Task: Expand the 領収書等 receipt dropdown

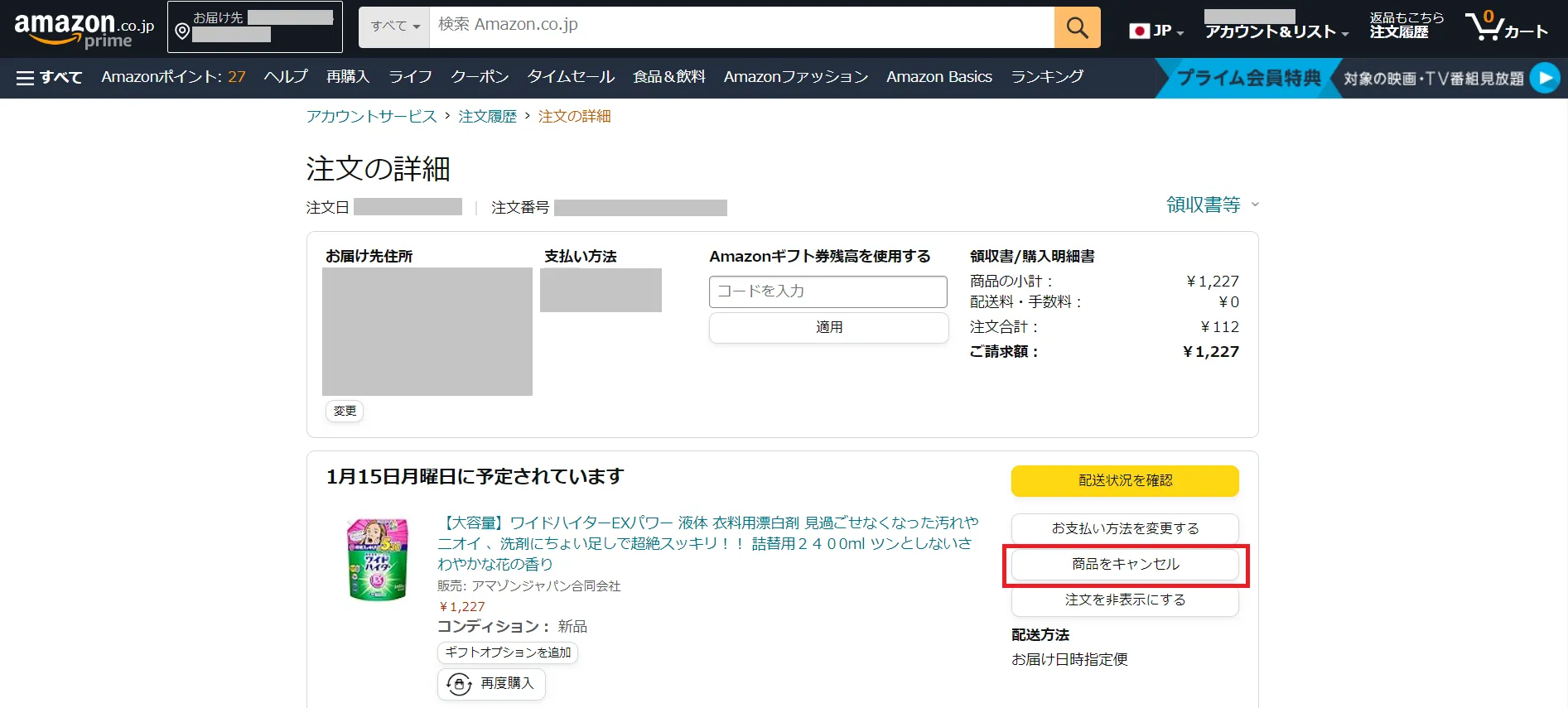Action: 1212,205
